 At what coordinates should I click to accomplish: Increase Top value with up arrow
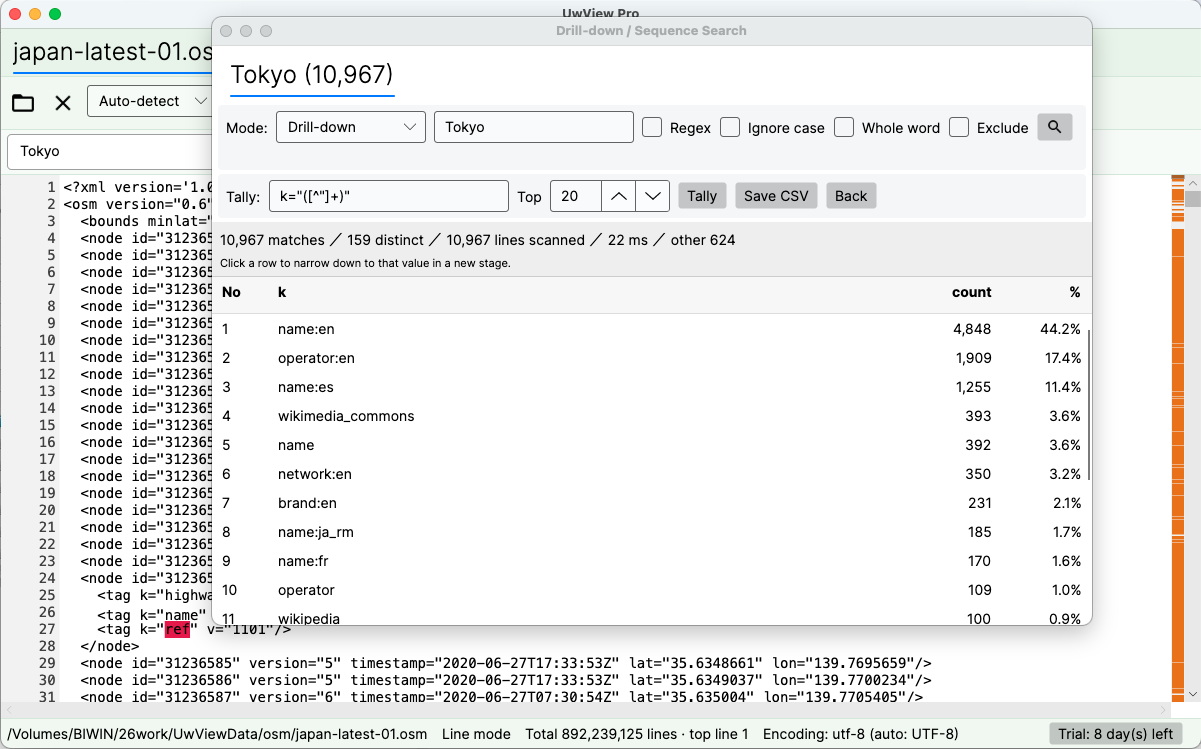(x=618, y=196)
